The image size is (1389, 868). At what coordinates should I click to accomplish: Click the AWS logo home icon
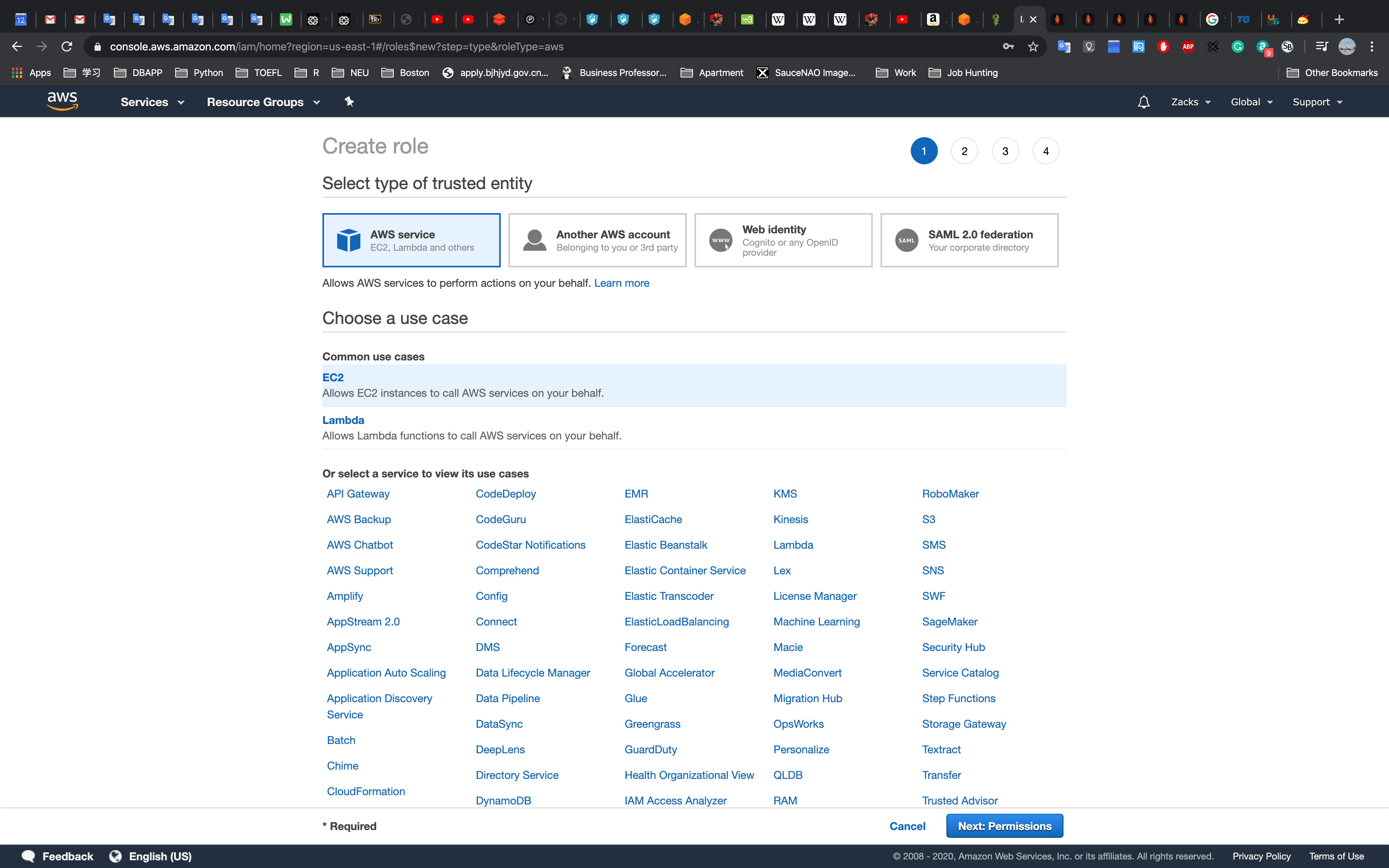62,101
